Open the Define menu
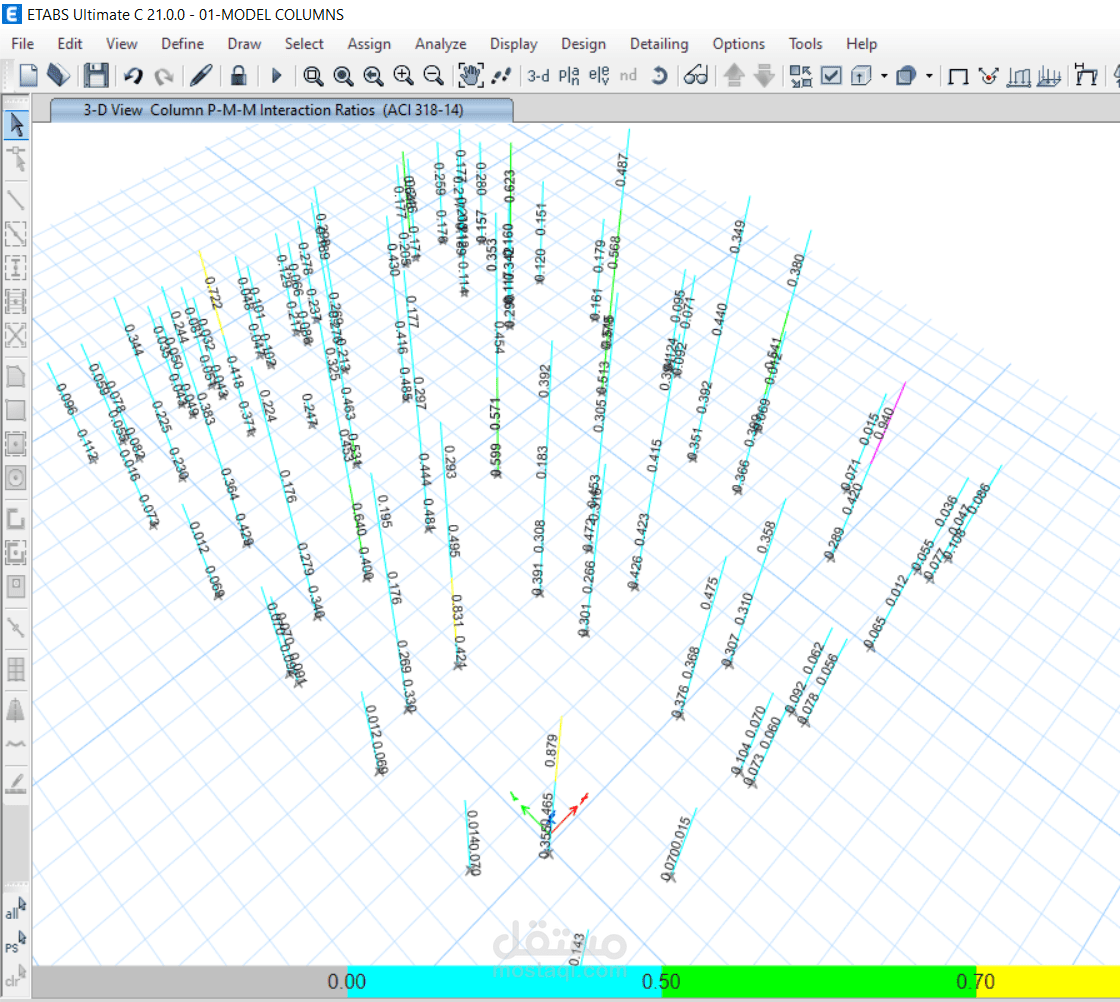Viewport: 1120px width, 1002px height. pyautogui.click(x=182, y=44)
